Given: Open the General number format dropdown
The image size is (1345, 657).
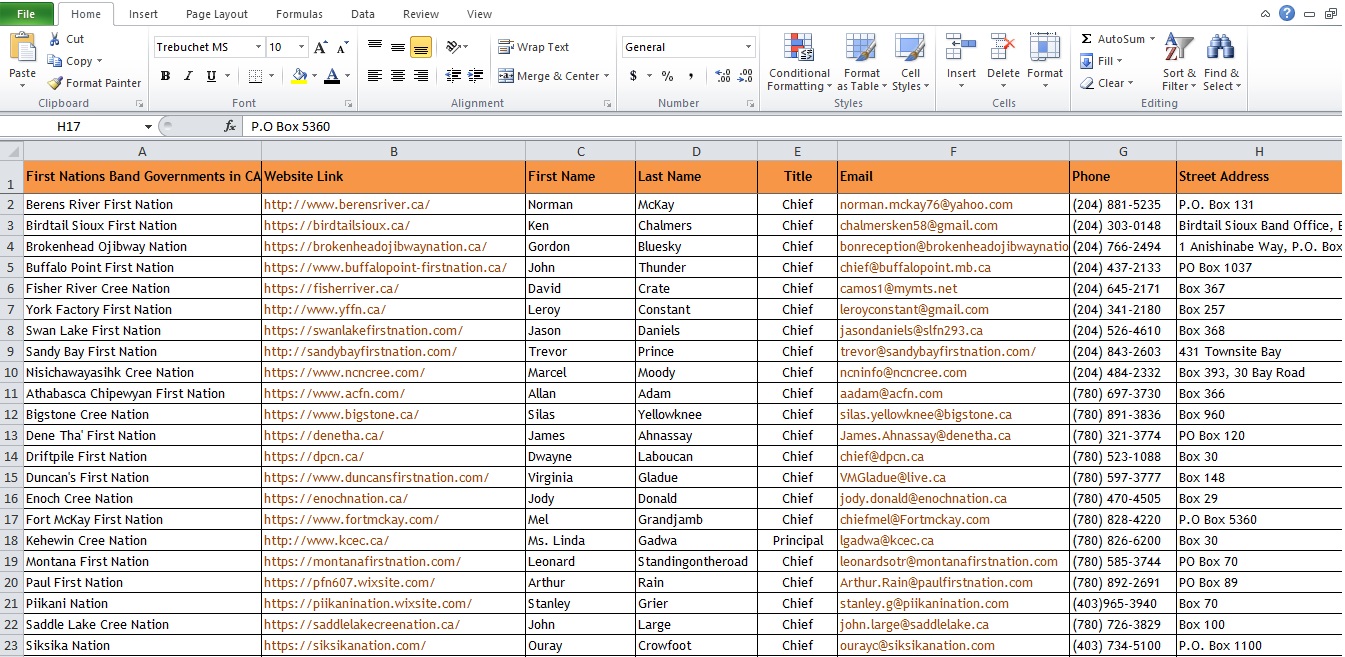Looking at the screenshot, I should click(x=748, y=47).
